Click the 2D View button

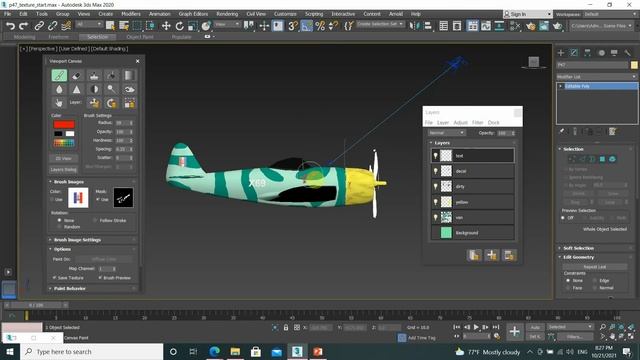point(64,158)
